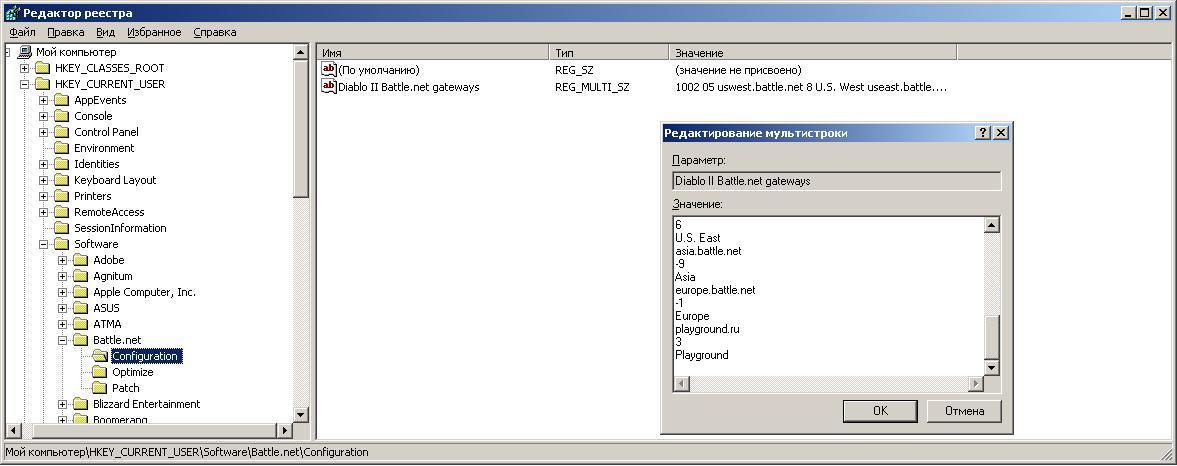
Task: Collapse the Battle.net key
Action: [63, 340]
